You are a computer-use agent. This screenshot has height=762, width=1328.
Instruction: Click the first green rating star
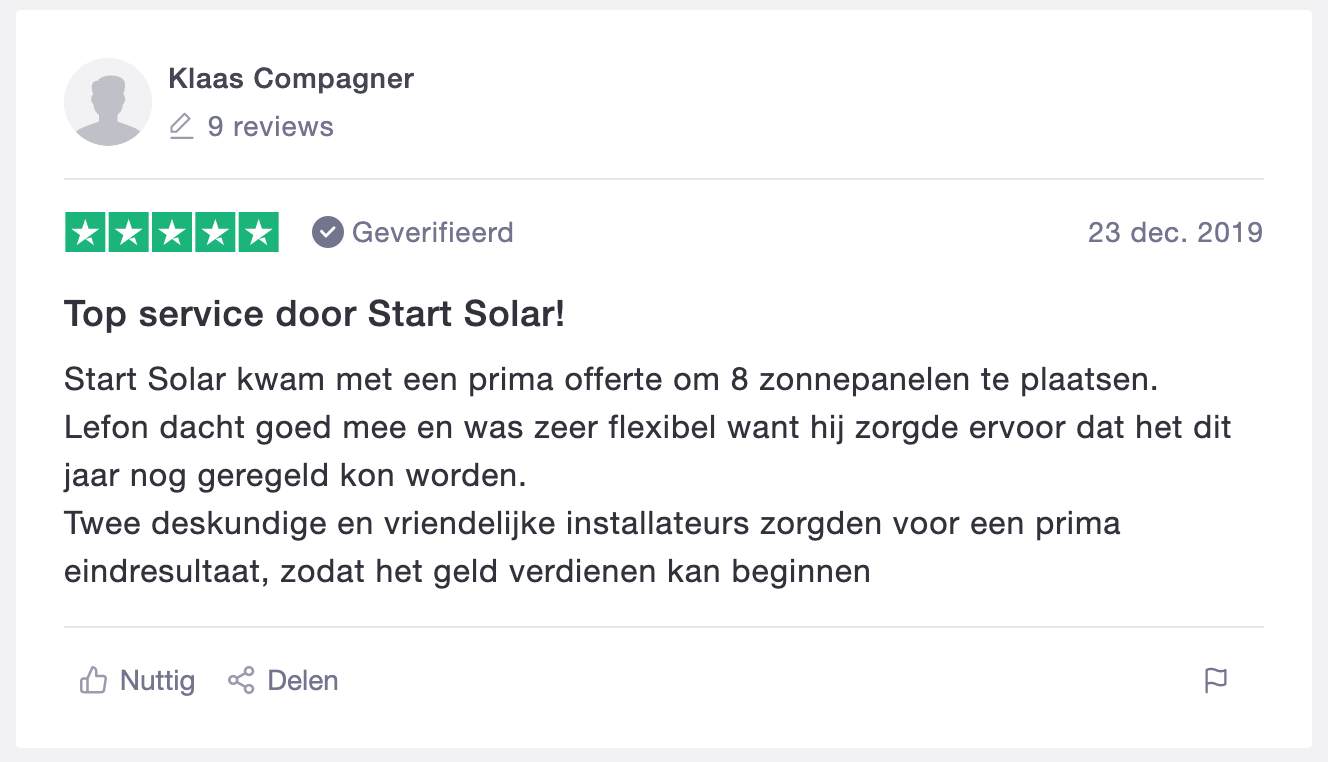point(86,233)
